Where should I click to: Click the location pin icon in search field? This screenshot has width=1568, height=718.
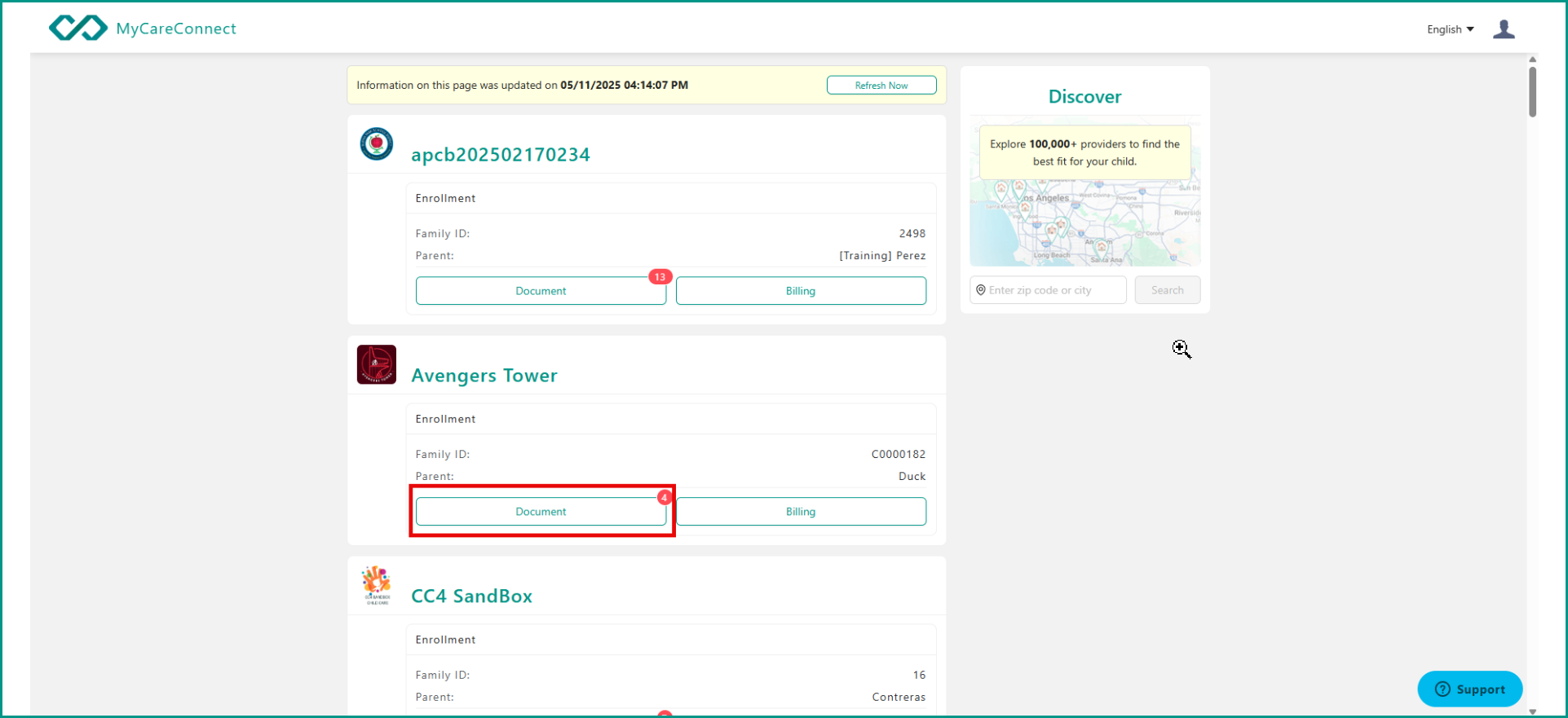[x=981, y=290]
